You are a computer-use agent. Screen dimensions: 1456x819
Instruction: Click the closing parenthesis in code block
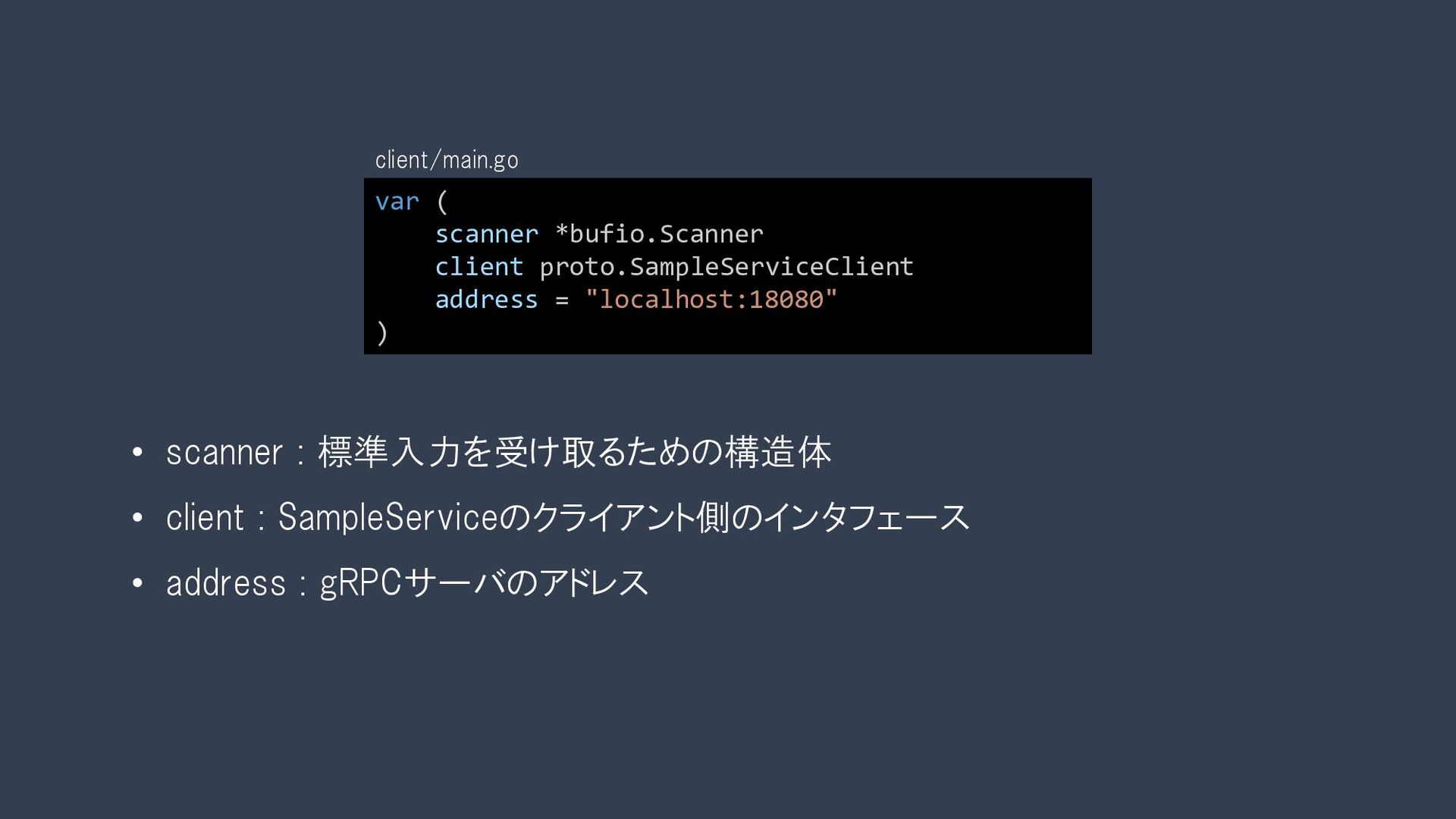tap(381, 333)
